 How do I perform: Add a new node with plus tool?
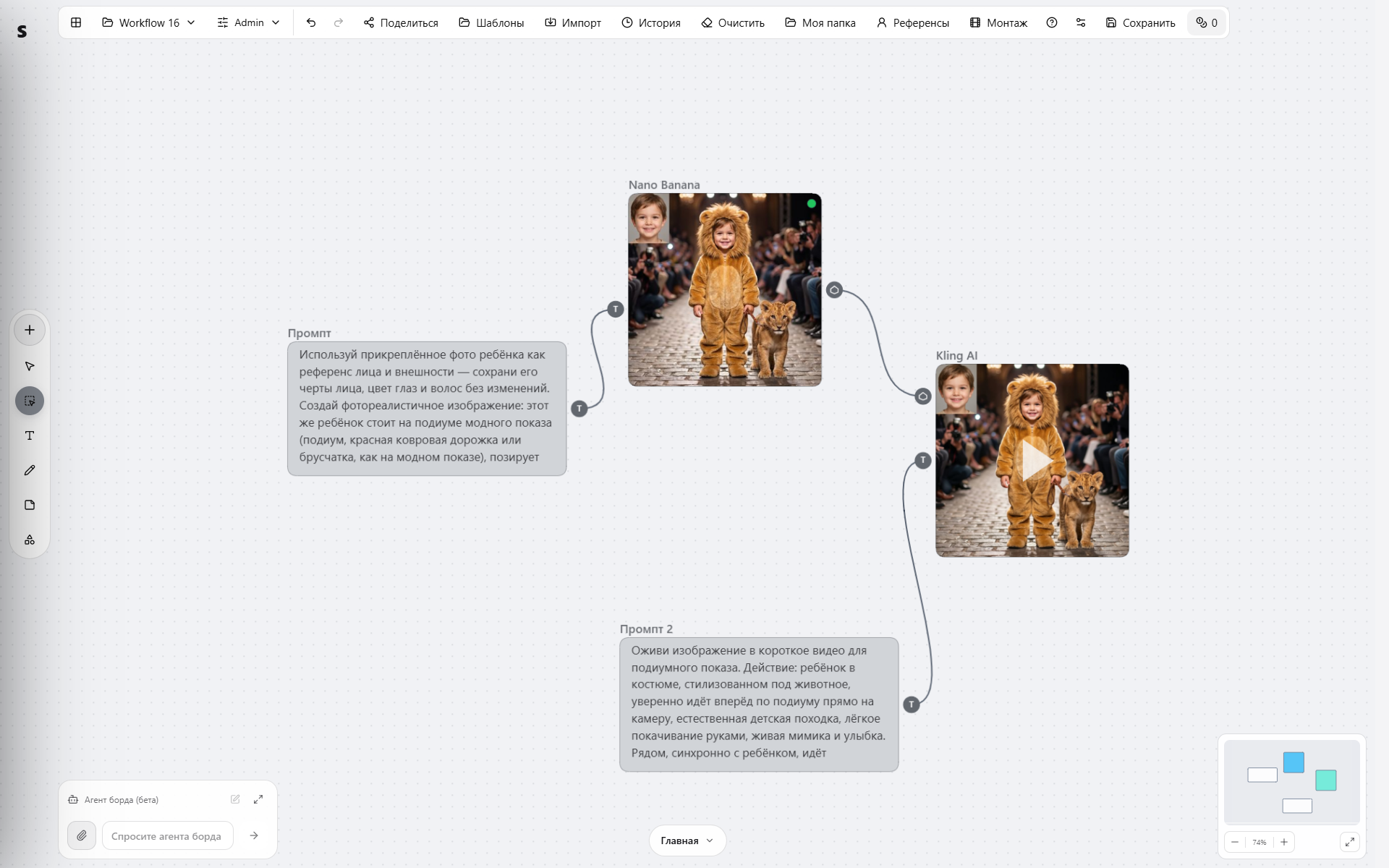30,330
